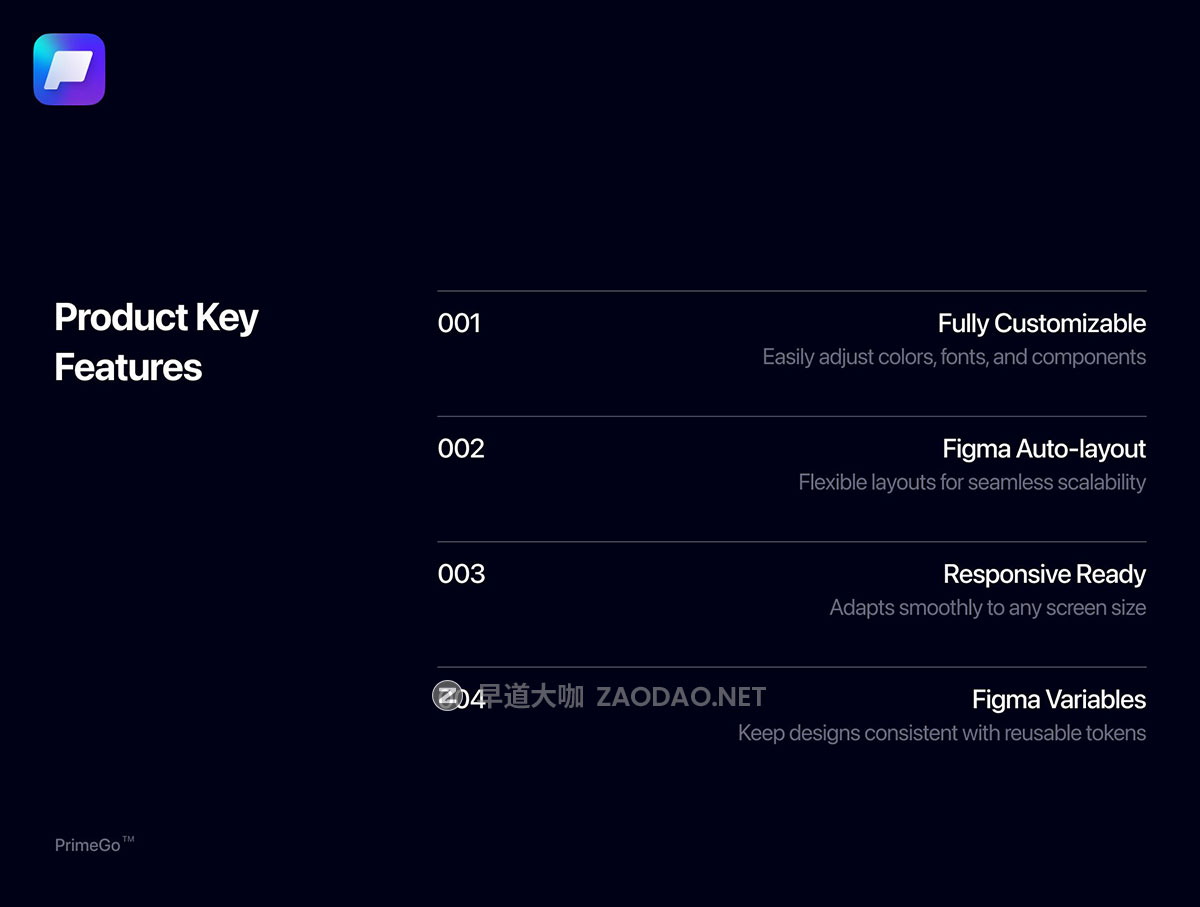Image resolution: width=1200 pixels, height=907 pixels.
Task: Click the ZAODAO.NET watermark text
Action: (x=681, y=697)
